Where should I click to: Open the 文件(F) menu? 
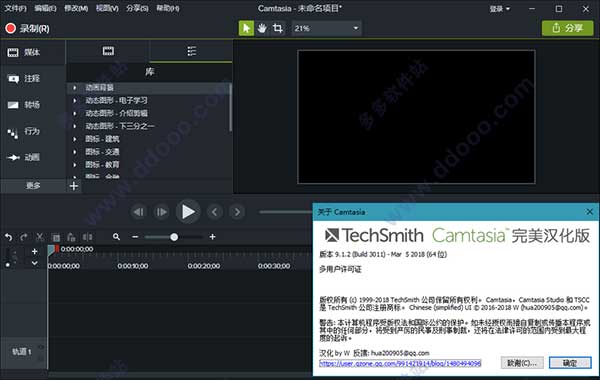[15, 8]
